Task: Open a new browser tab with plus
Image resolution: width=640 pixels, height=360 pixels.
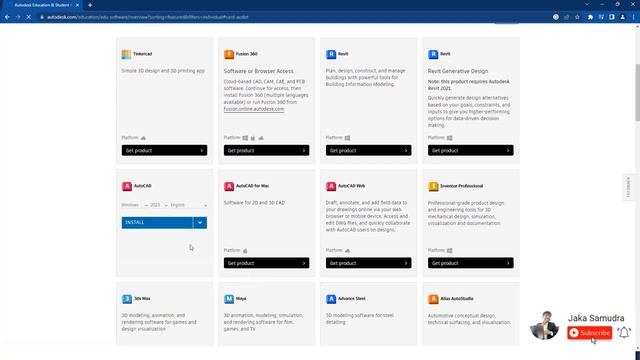Action: click(x=90, y=5)
